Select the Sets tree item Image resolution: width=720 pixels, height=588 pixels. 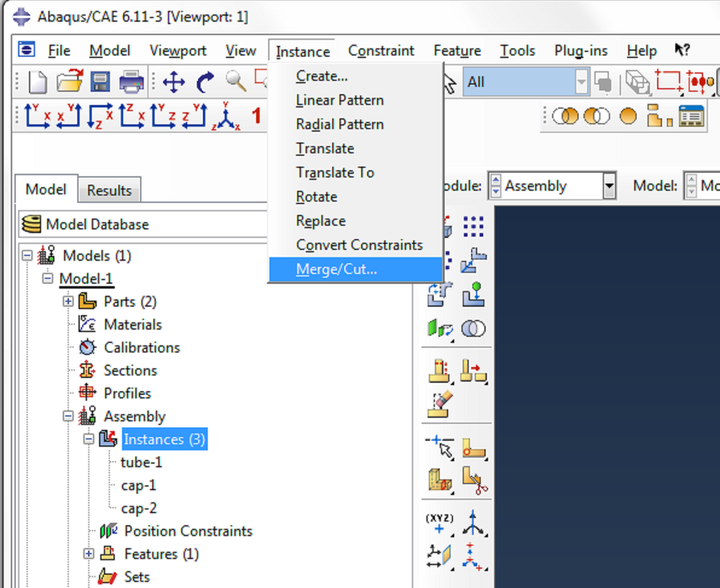[x=137, y=577]
